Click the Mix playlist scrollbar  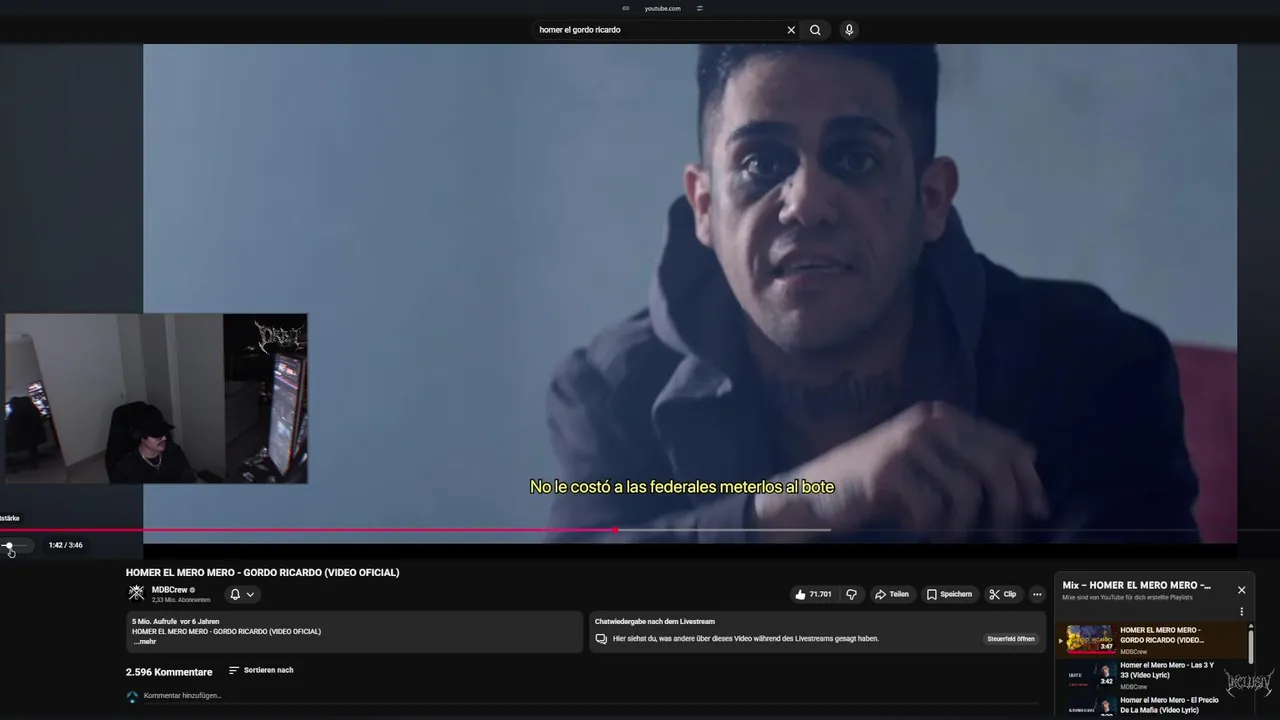(1250, 645)
